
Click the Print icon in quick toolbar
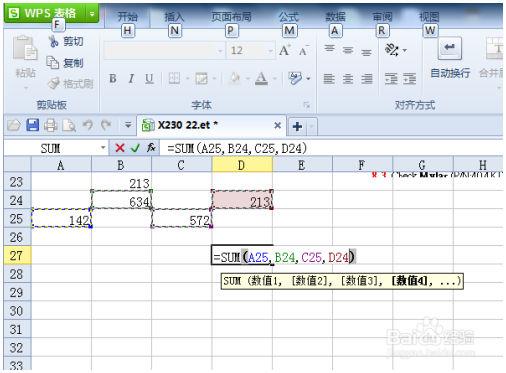tap(50, 125)
